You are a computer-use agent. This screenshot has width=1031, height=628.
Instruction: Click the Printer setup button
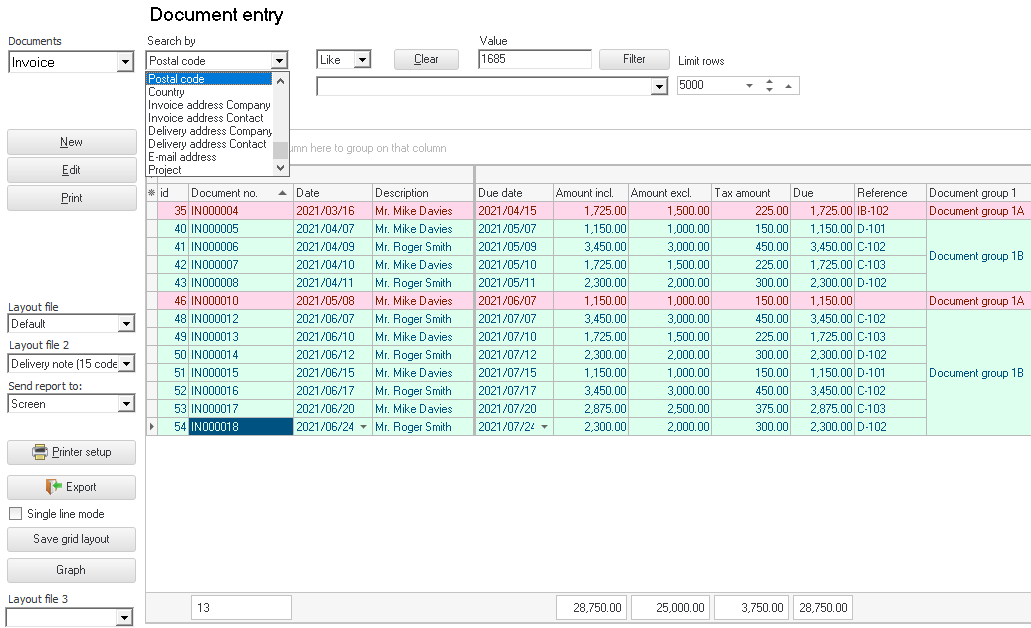coord(71,452)
